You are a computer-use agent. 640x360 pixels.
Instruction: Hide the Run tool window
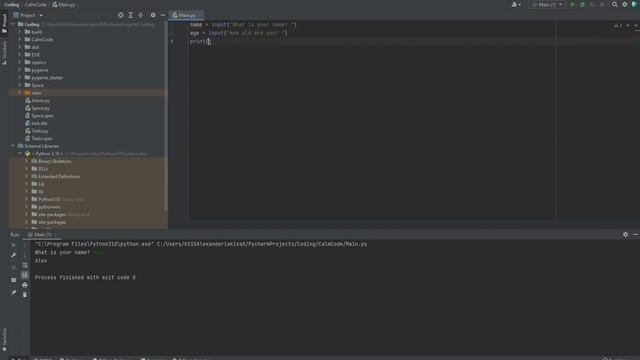[x=636, y=235]
